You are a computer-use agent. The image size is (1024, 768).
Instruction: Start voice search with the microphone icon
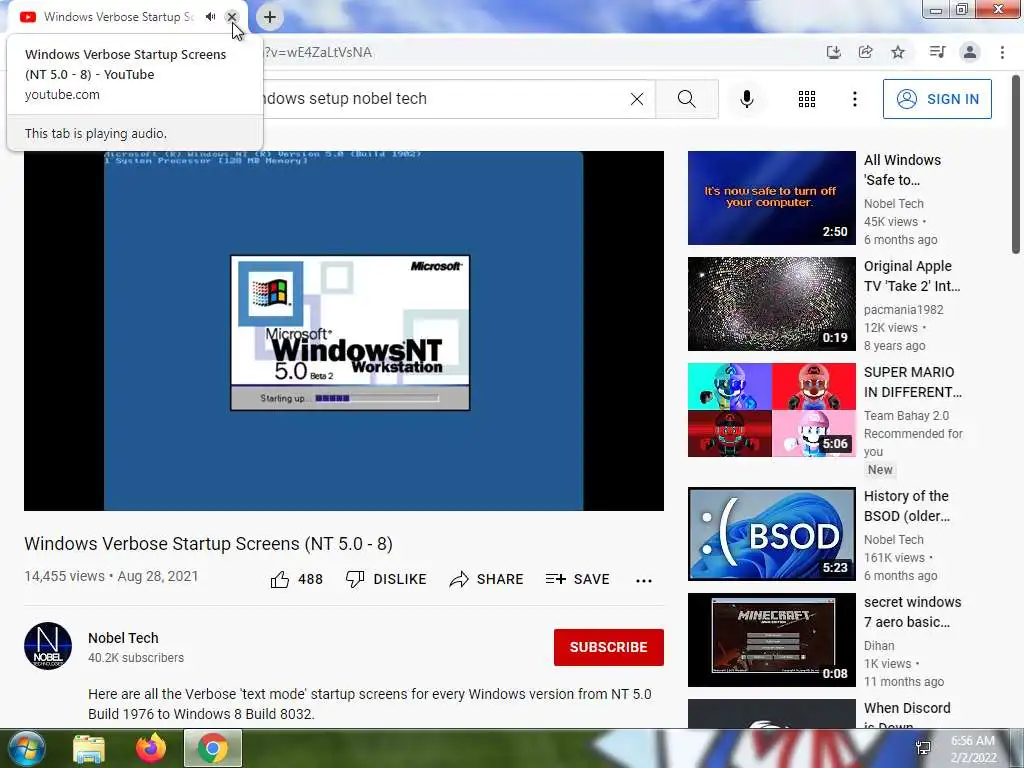coord(747,99)
